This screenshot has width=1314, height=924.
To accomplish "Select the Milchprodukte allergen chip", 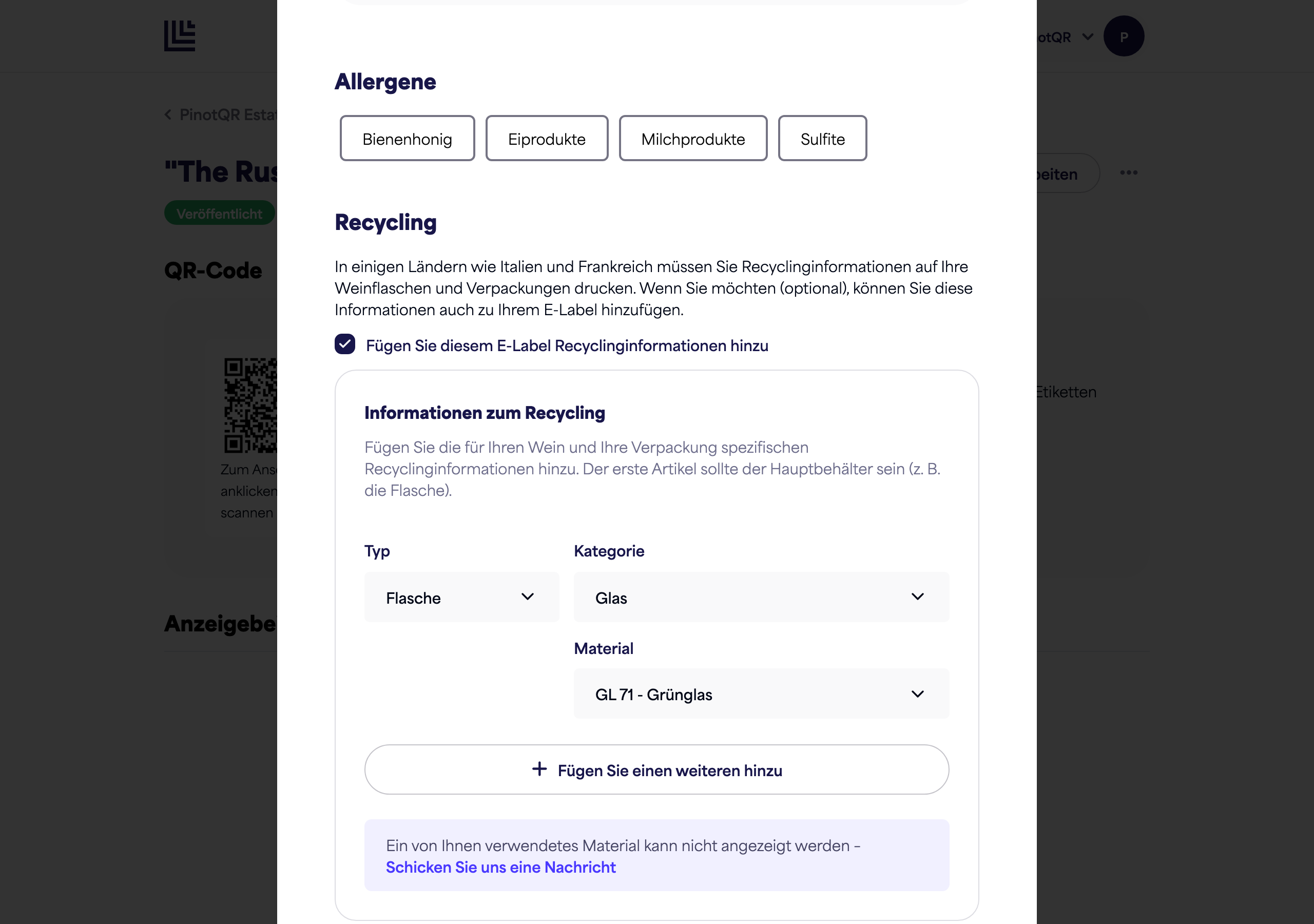I will point(693,139).
